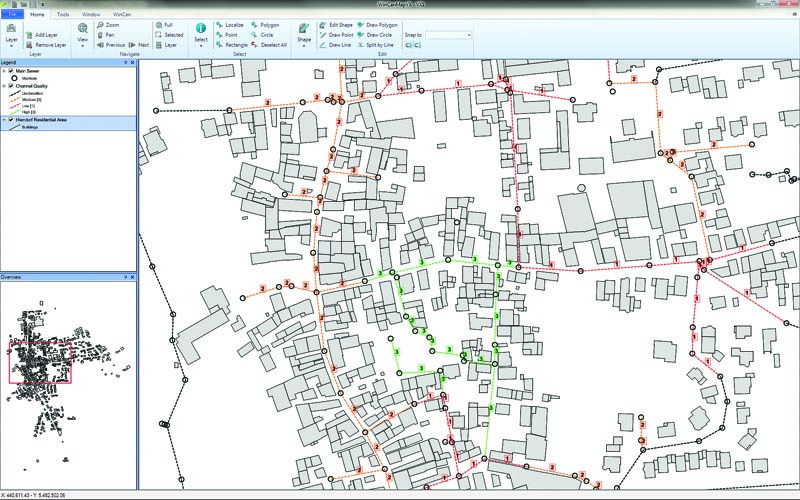
Task: Toggle Hierdorf Residential Area layer visibility
Action: (10, 120)
